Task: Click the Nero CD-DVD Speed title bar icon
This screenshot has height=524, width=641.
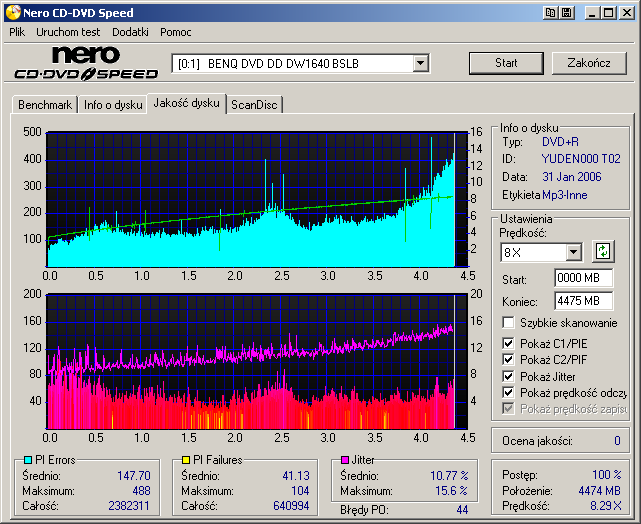Action: tap(13, 12)
